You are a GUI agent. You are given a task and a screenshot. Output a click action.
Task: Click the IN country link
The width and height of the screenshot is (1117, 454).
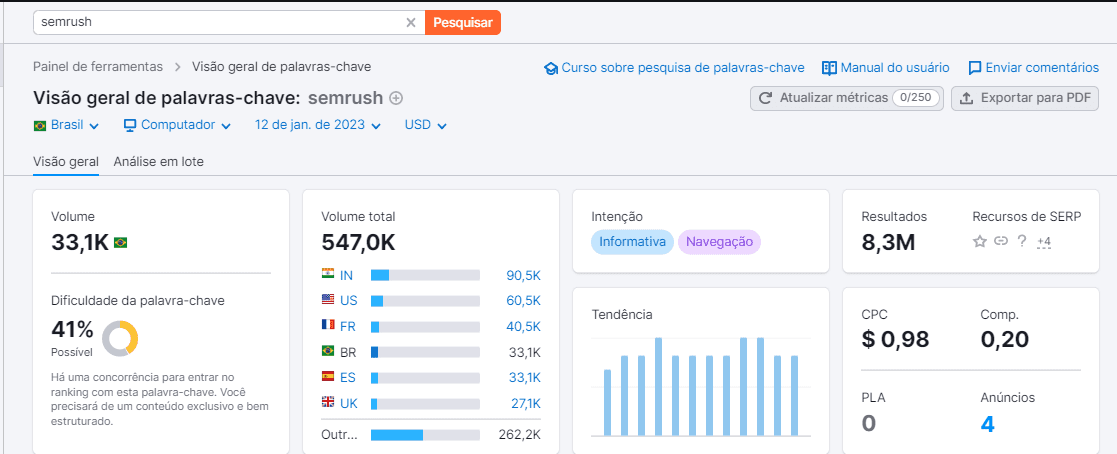click(346, 275)
